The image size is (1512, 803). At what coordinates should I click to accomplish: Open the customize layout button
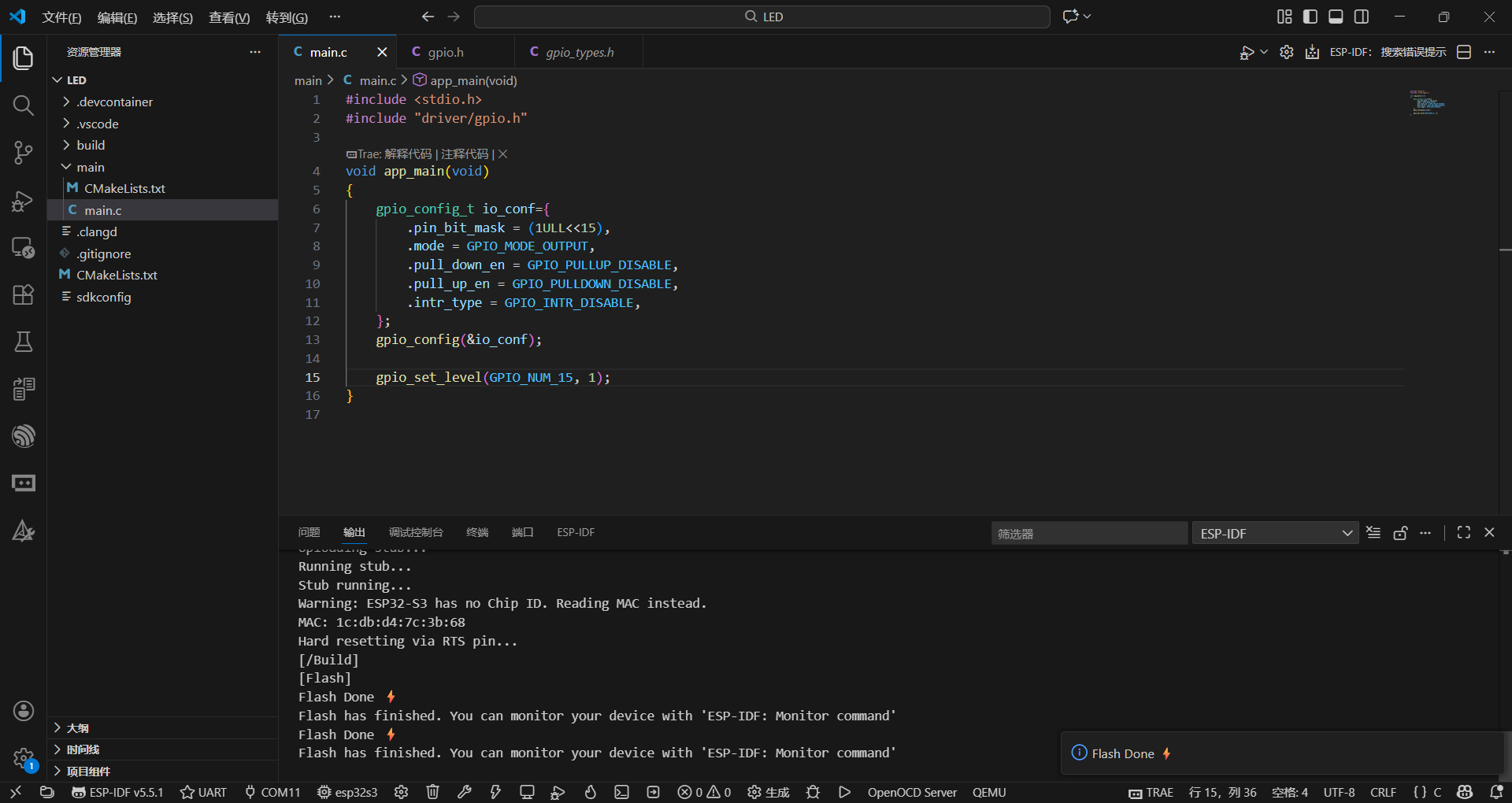[1284, 17]
